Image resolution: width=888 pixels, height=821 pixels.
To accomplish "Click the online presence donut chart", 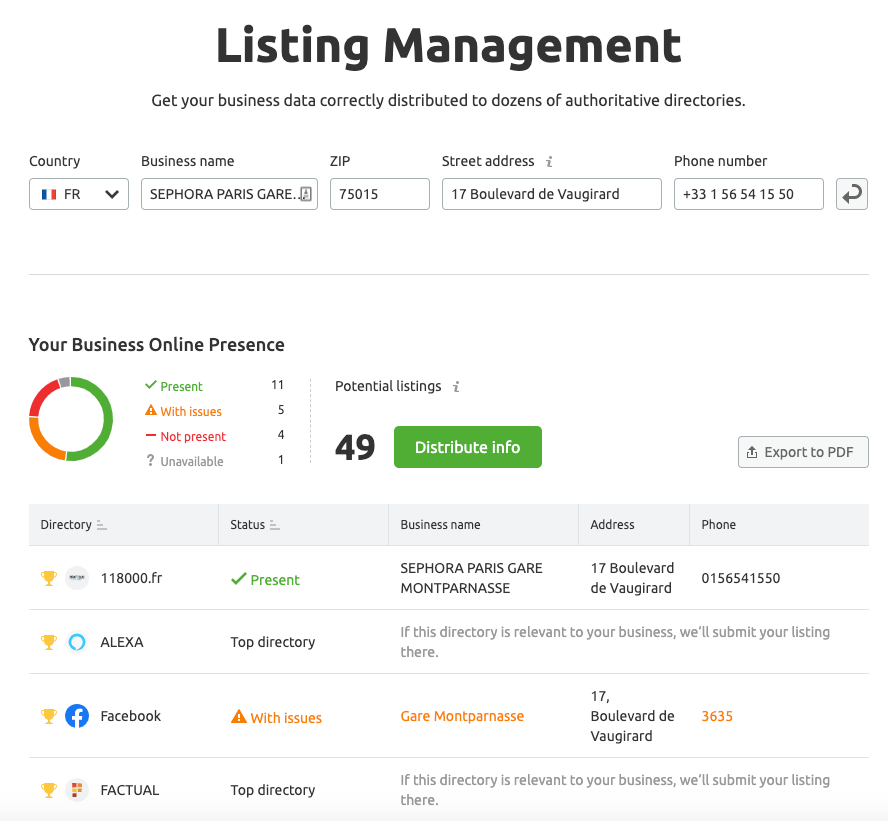I will [71, 420].
